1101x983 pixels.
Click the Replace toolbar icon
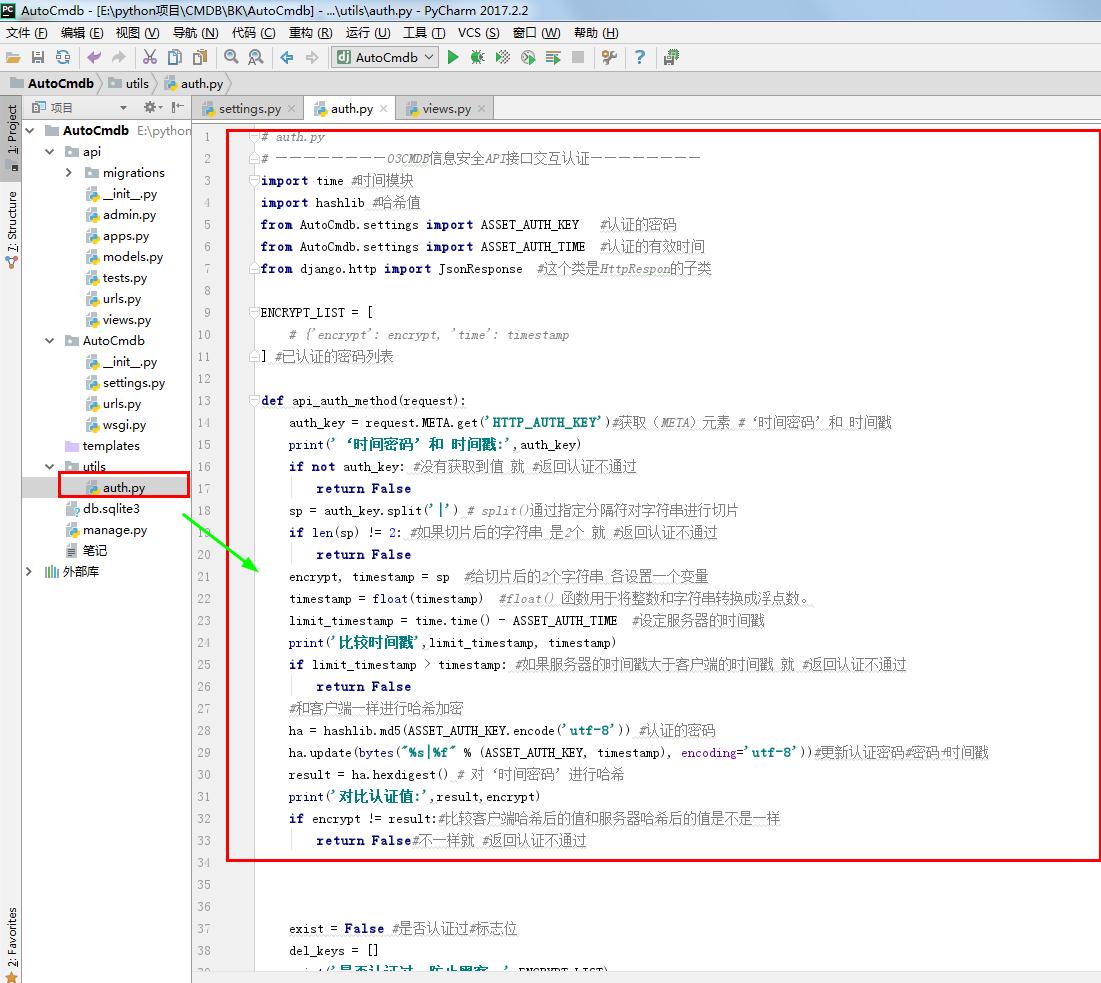256,58
